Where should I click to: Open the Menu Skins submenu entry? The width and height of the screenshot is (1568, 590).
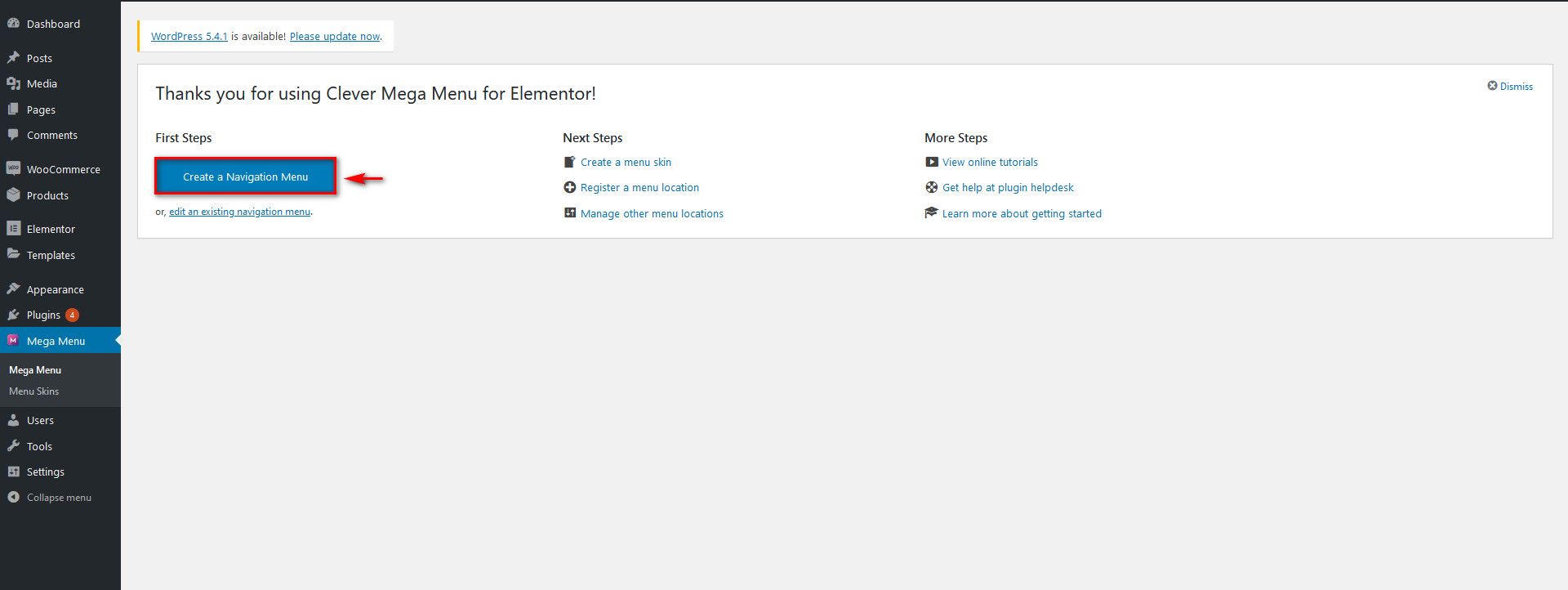(34, 391)
